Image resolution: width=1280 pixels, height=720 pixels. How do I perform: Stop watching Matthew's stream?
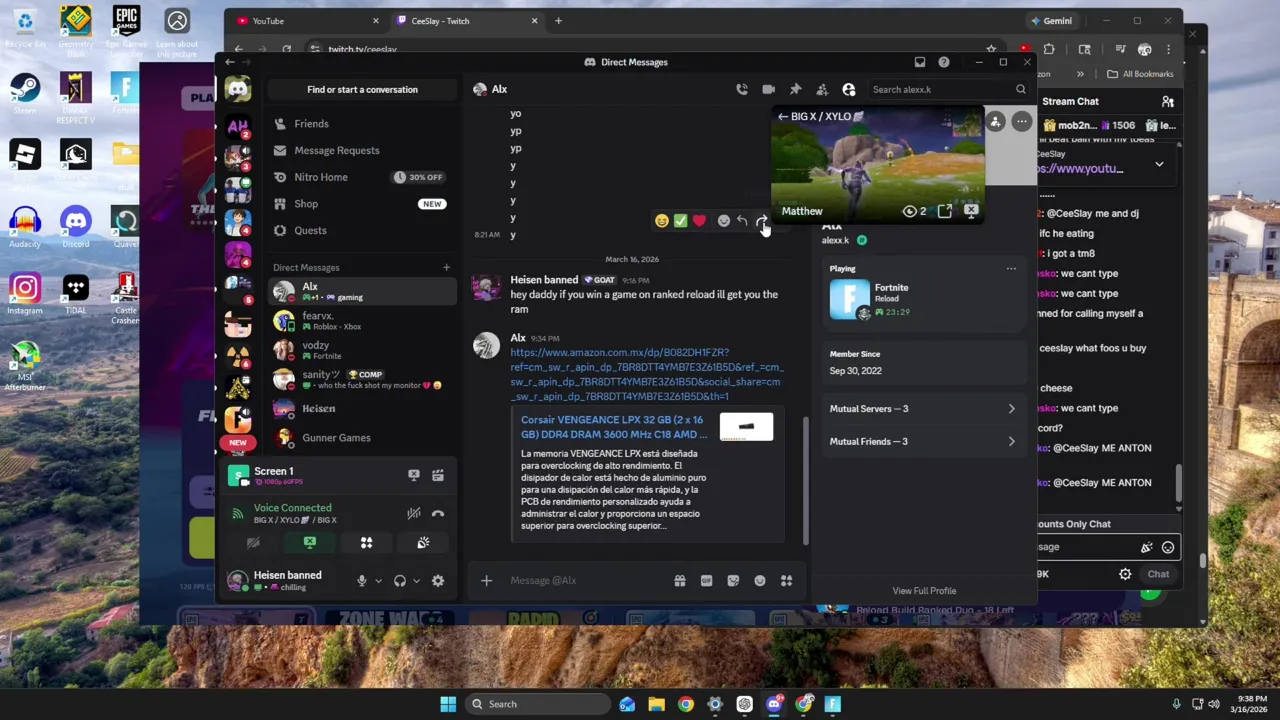[971, 211]
